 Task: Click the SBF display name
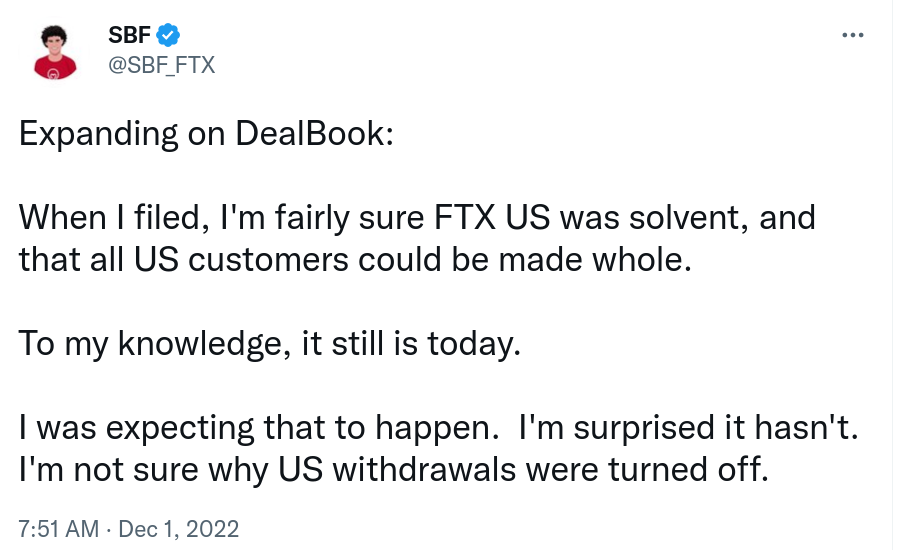(130, 35)
